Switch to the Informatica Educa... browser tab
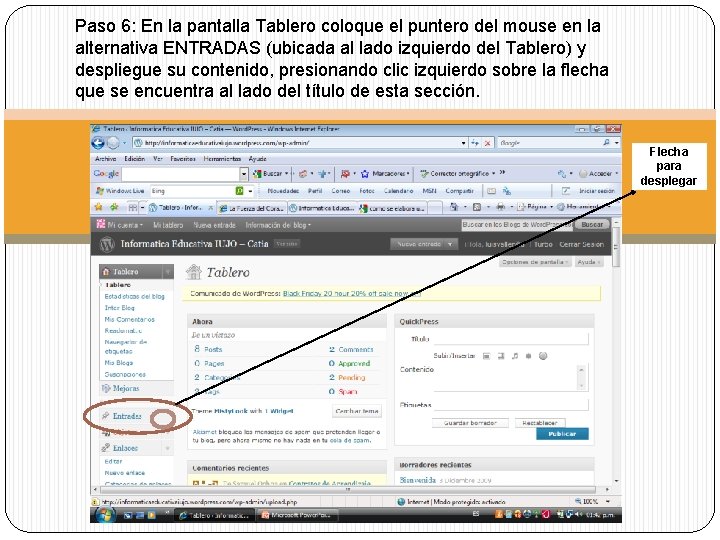Viewport: 720px width, 540px height. (x=322, y=208)
